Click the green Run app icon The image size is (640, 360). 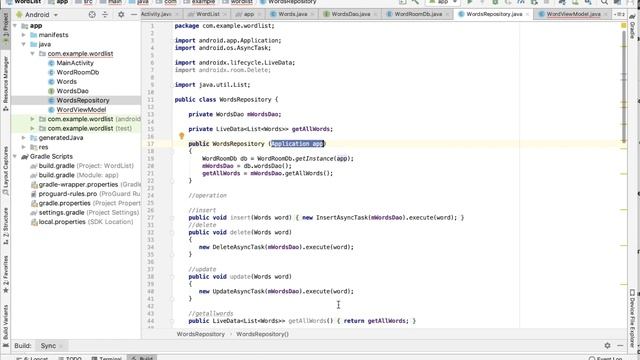469,2
